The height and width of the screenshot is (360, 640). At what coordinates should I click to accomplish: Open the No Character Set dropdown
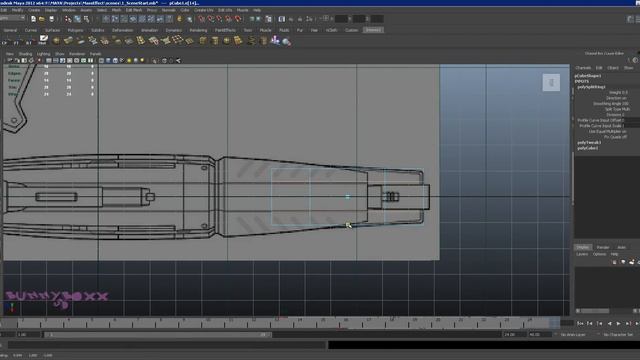coord(618,335)
